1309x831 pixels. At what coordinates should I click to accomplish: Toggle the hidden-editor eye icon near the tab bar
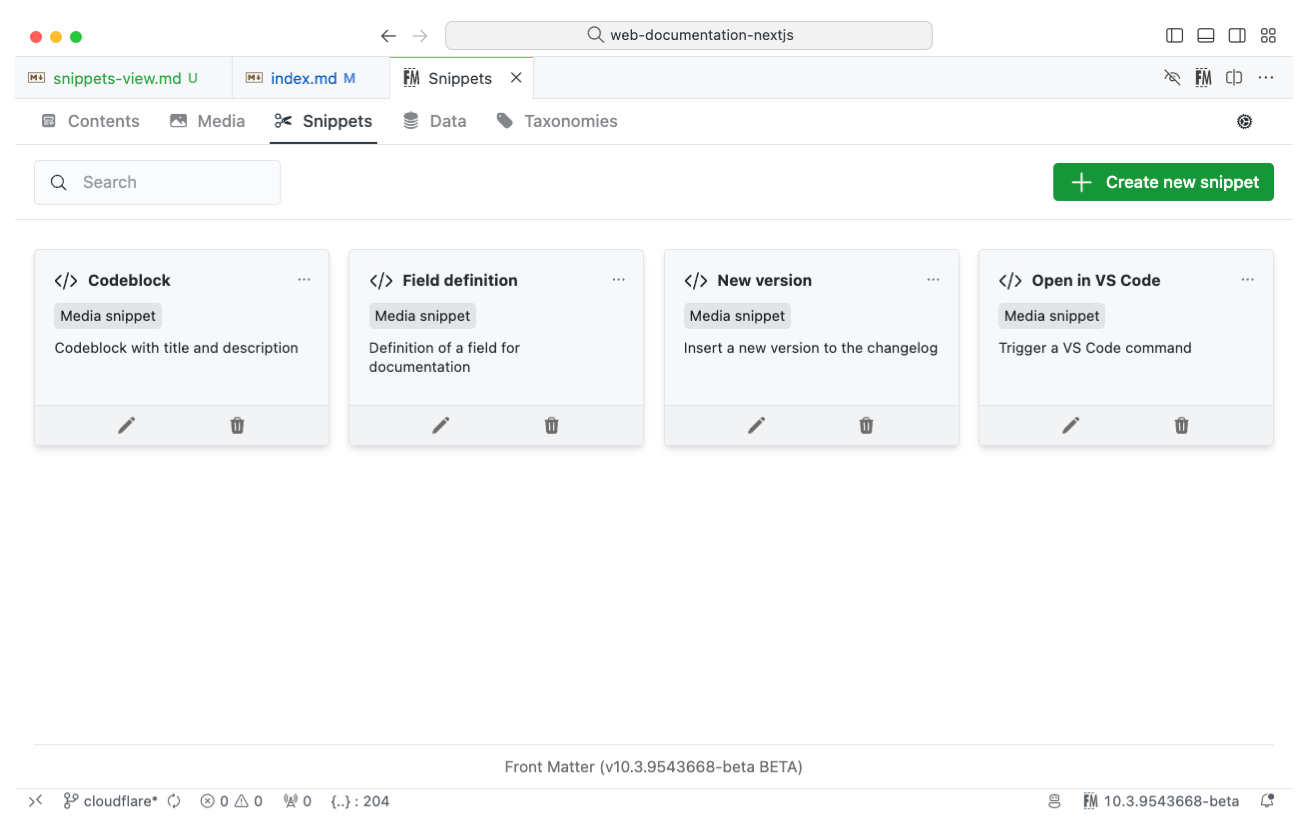click(x=1171, y=77)
